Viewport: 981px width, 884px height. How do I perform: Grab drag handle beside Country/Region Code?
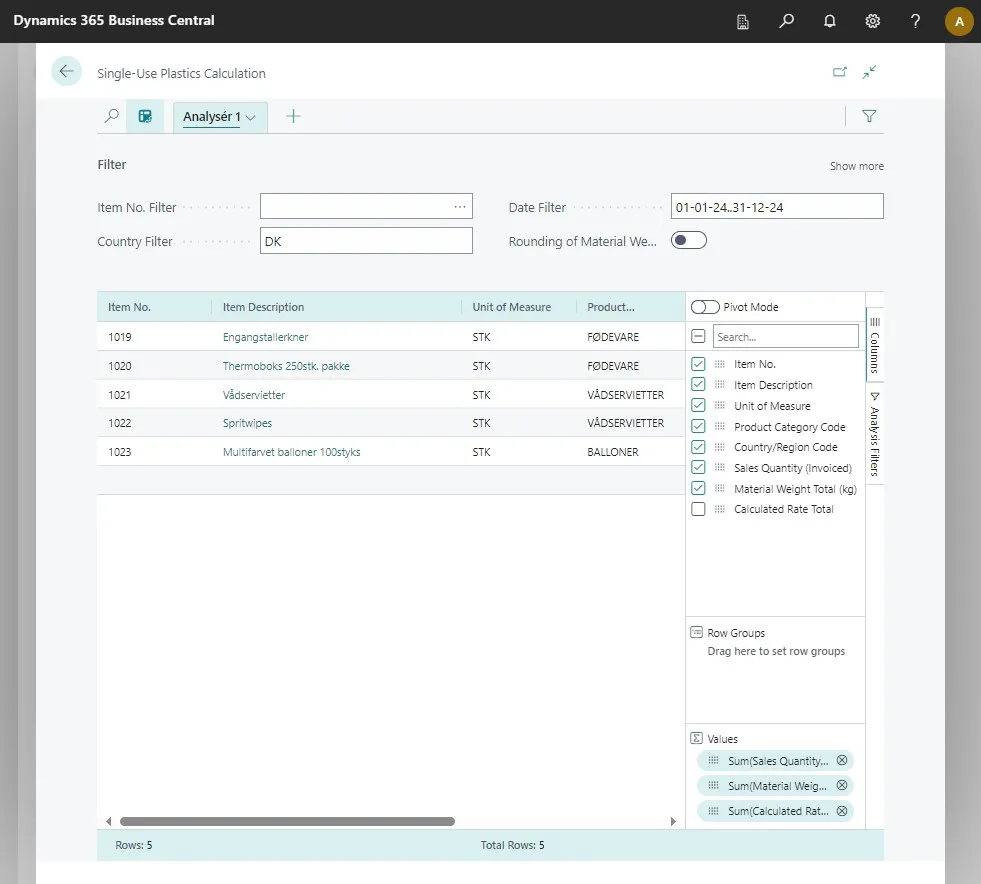coord(719,447)
